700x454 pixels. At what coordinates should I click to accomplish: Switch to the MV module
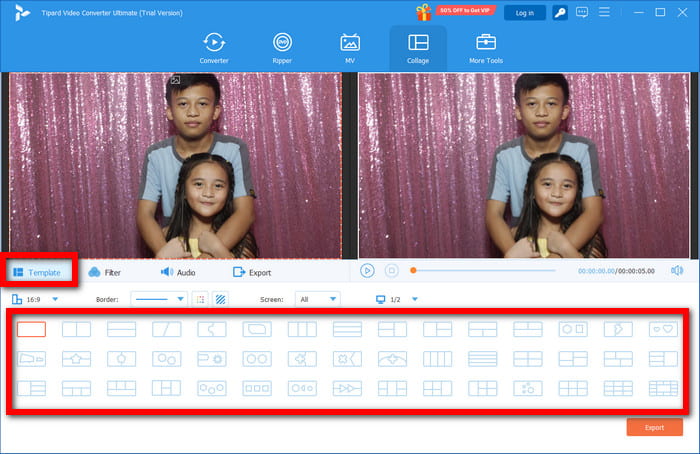pyautogui.click(x=350, y=48)
